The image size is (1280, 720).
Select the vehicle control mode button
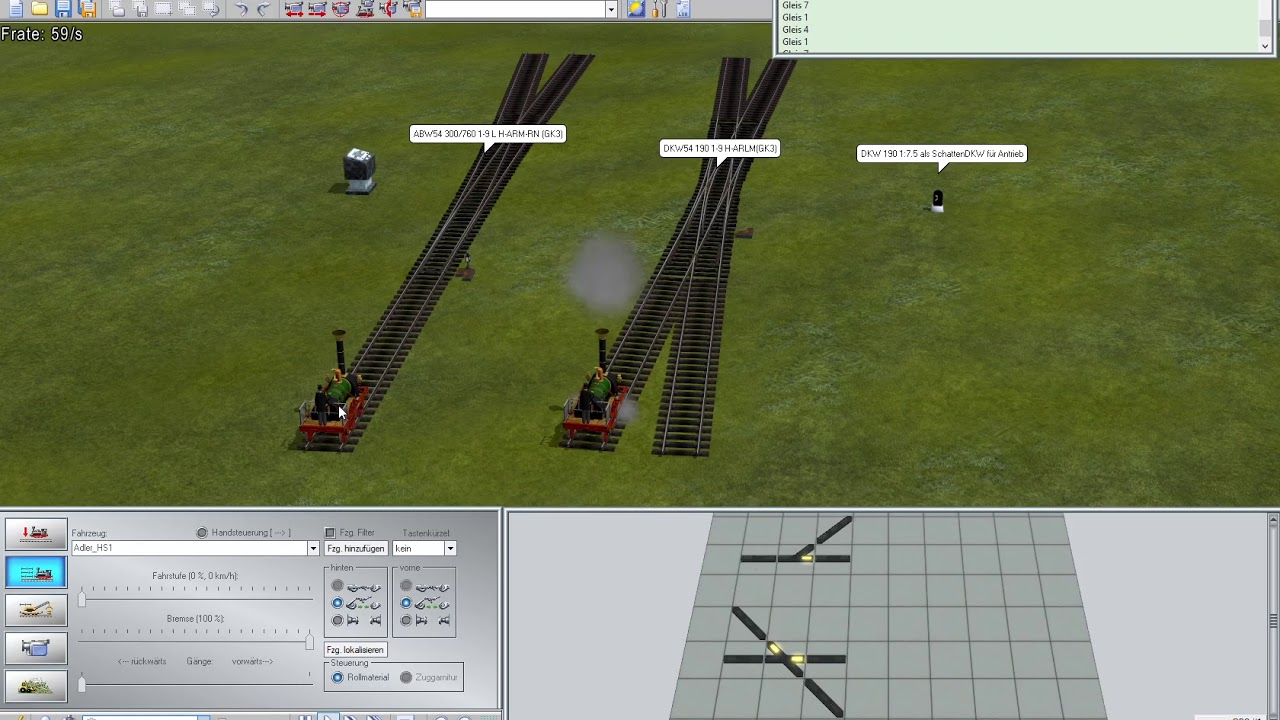[x=36, y=573]
